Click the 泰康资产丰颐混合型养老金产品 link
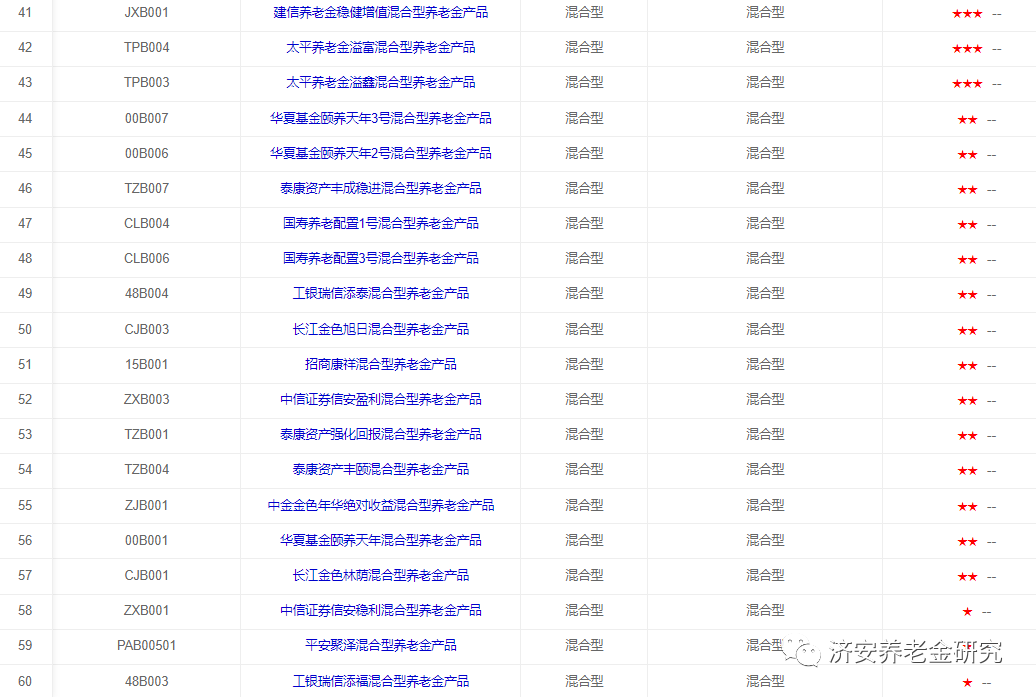The image size is (1036, 697). coord(381,469)
